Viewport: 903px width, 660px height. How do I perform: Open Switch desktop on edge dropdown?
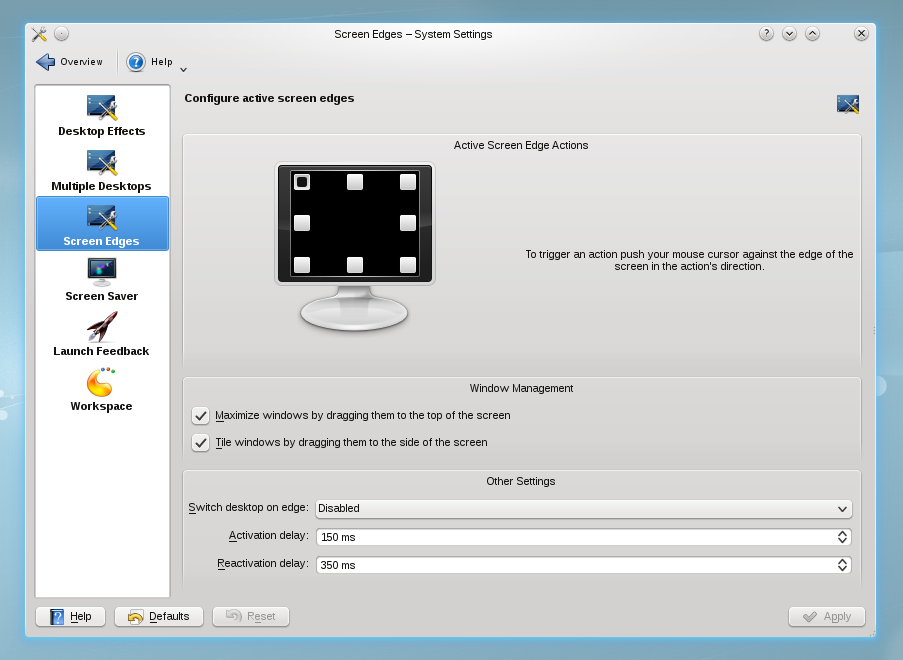point(583,508)
